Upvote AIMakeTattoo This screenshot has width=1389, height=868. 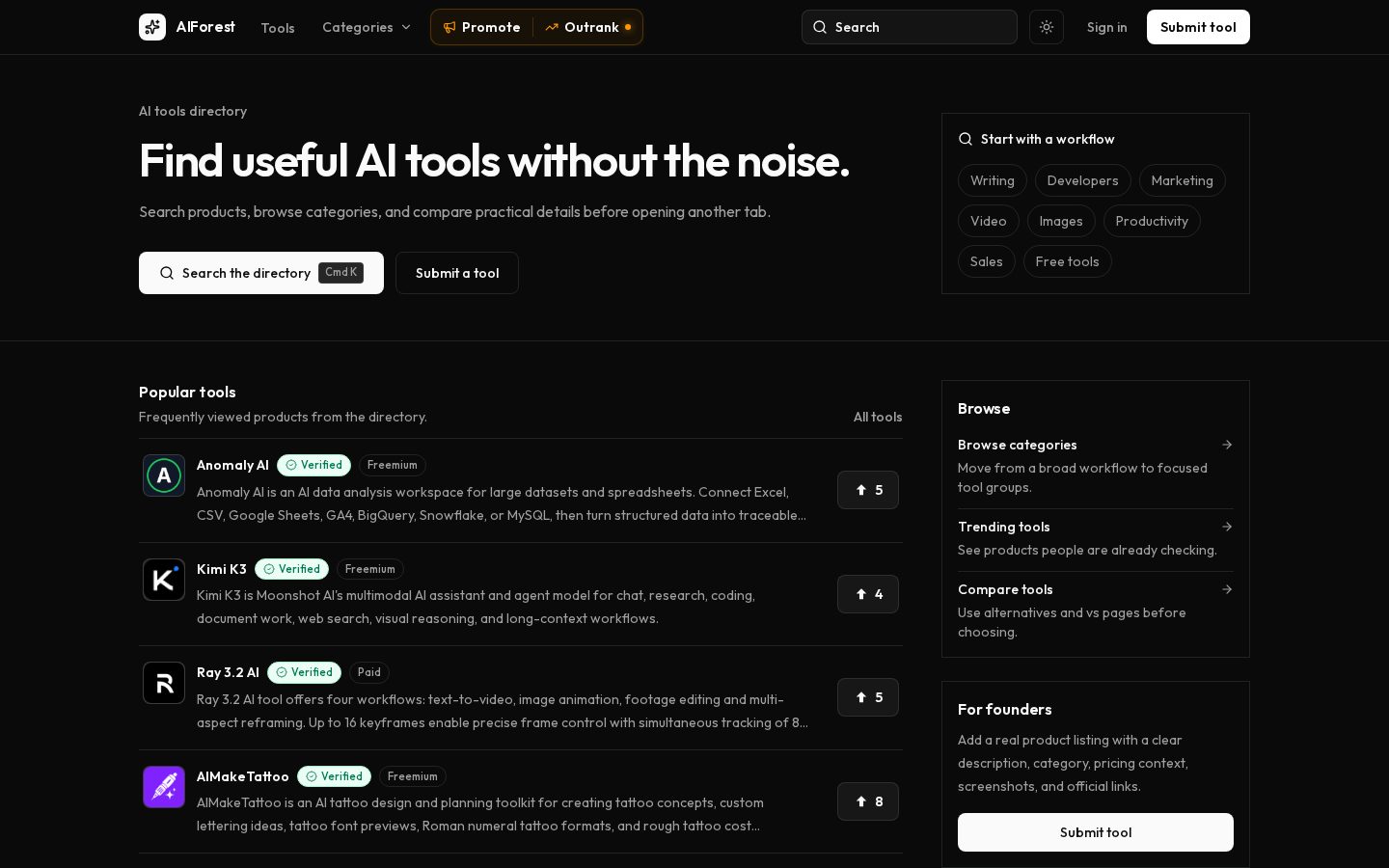[x=868, y=801]
